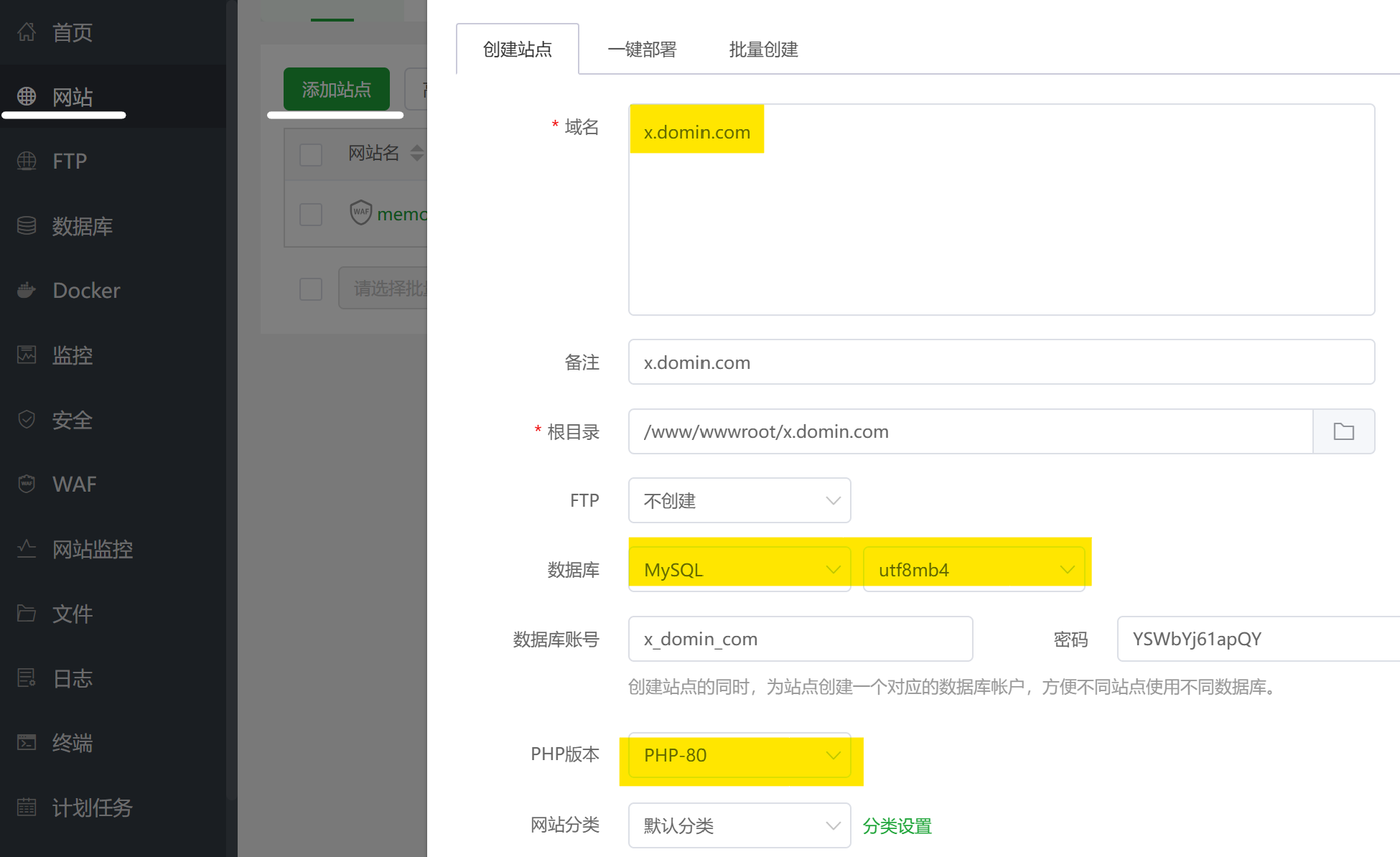
Task: Toggle the batch operation checkbox at bottom
Action: (x=311, y=289)
